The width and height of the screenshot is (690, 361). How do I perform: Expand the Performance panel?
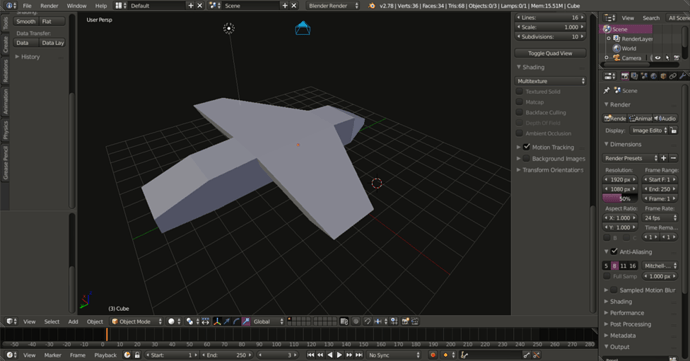(624, 313)
